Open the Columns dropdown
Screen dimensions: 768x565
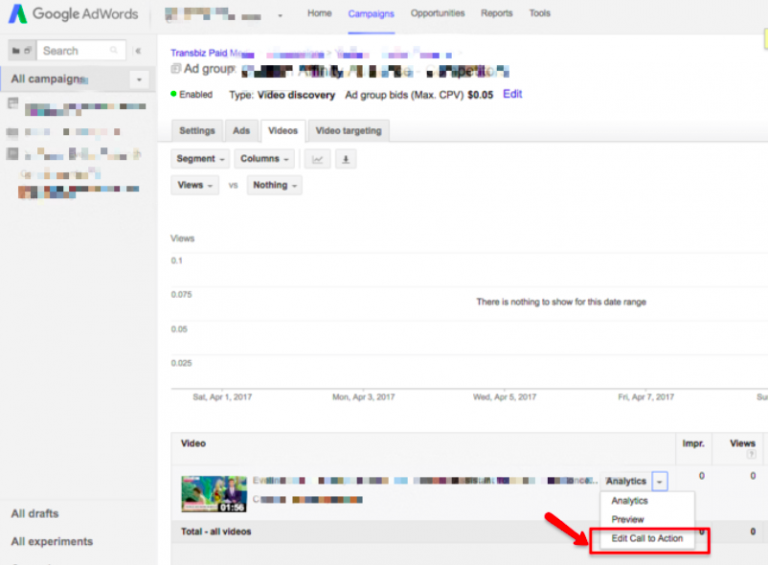pos(264,159)
